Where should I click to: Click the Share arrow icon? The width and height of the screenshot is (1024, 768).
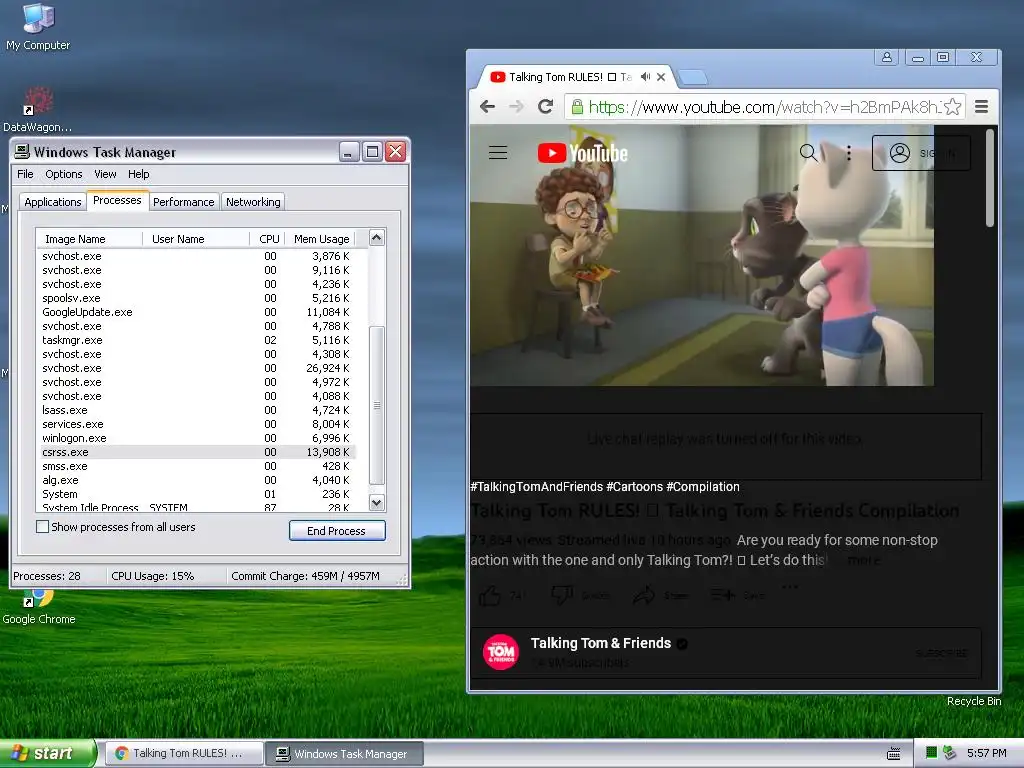point(644,595)
